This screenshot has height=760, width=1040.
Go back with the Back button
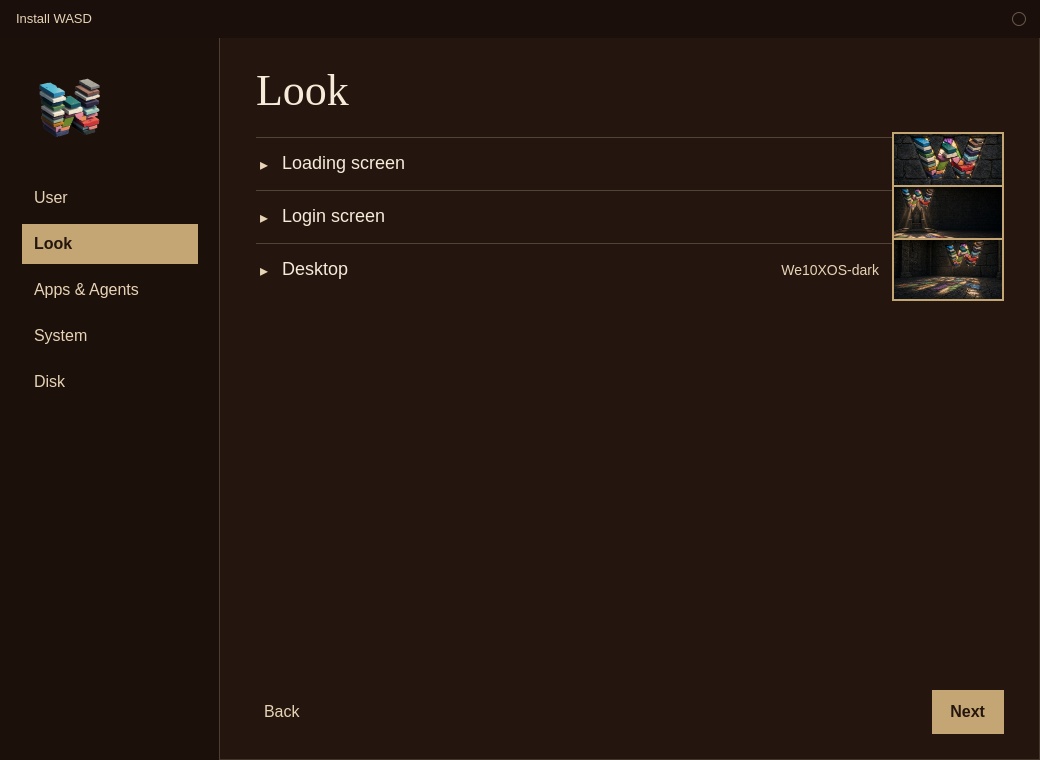click(x=281, y=712)
